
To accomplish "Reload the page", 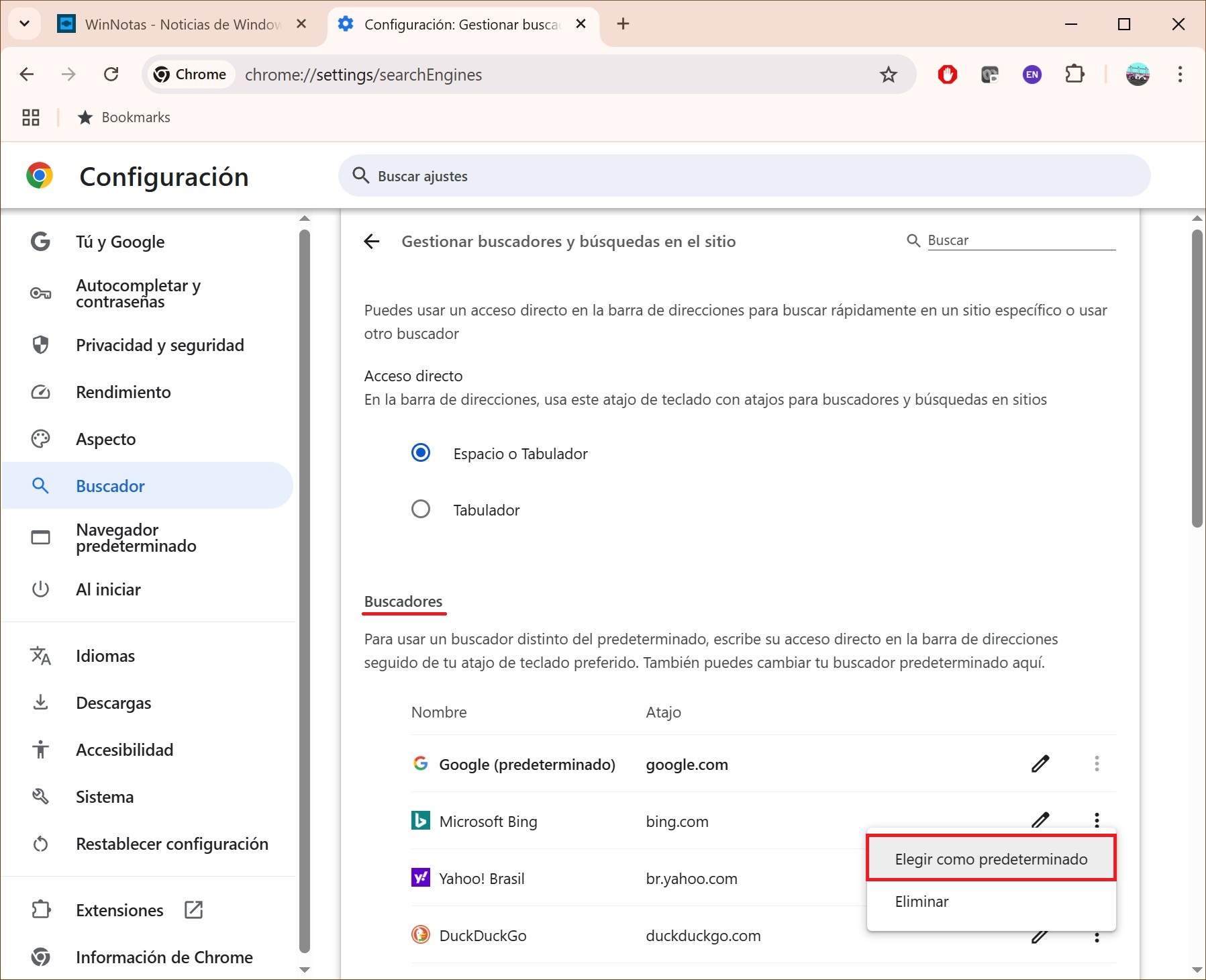I will (111, 75).
